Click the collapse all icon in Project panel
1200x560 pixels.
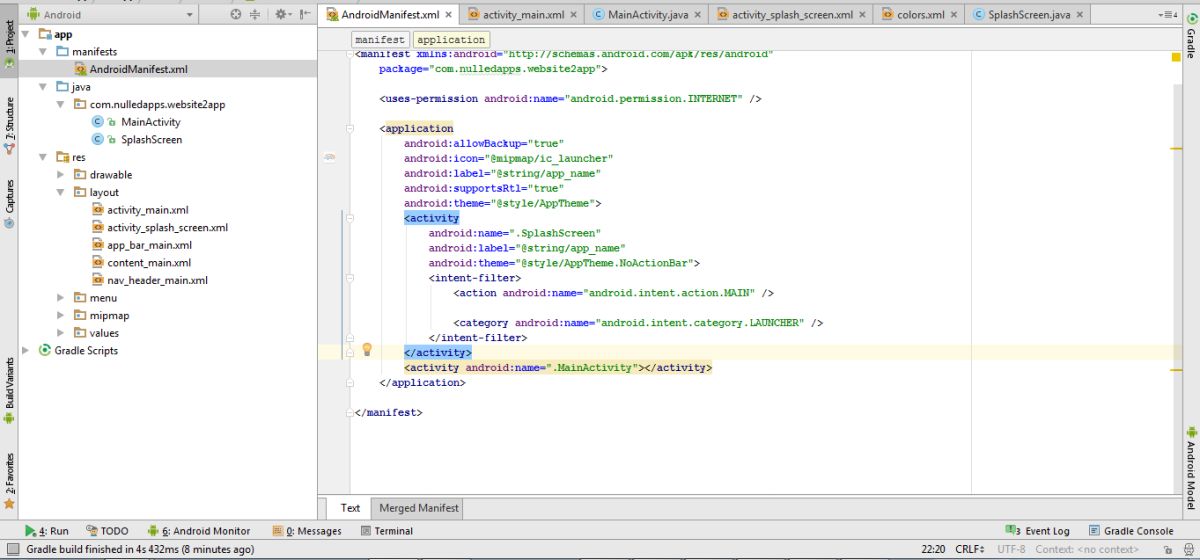click(255, 14)
